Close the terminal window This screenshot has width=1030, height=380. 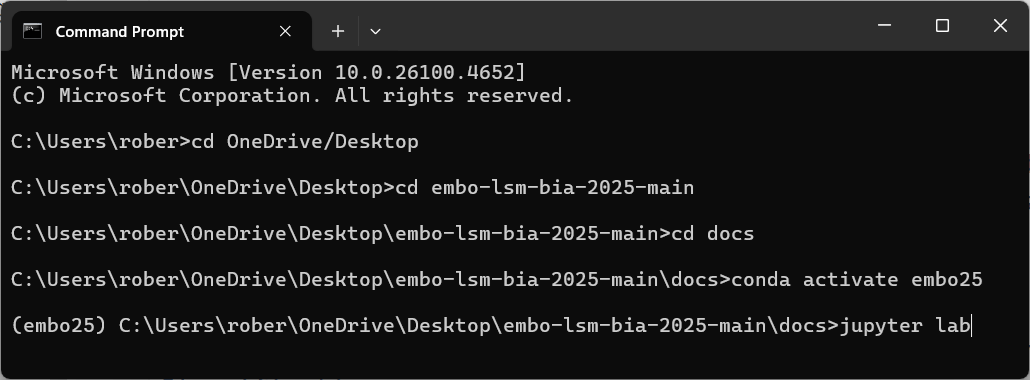pyautogui.click(x=1000, y=26)
